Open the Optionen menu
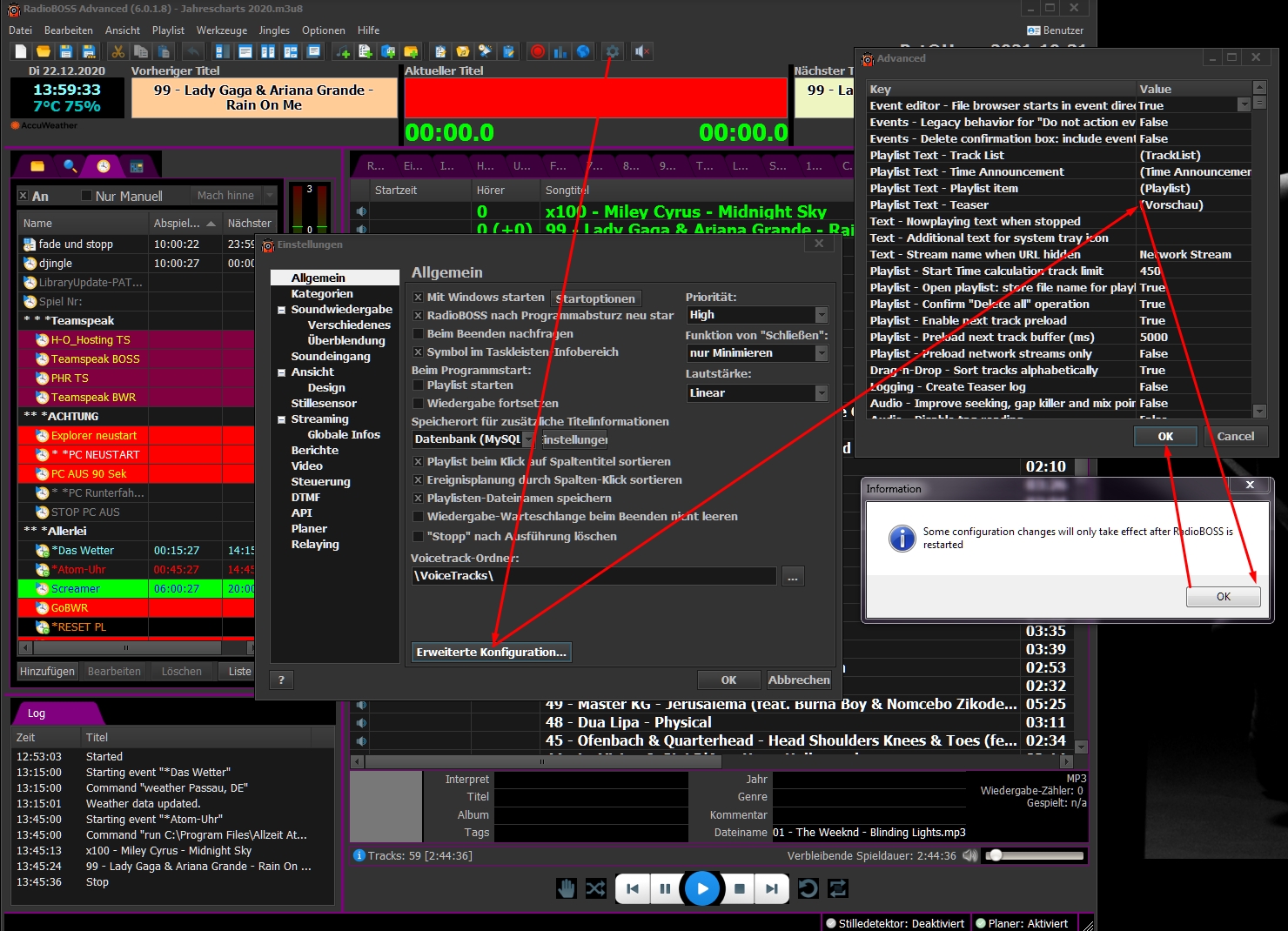 coord(324,30)
